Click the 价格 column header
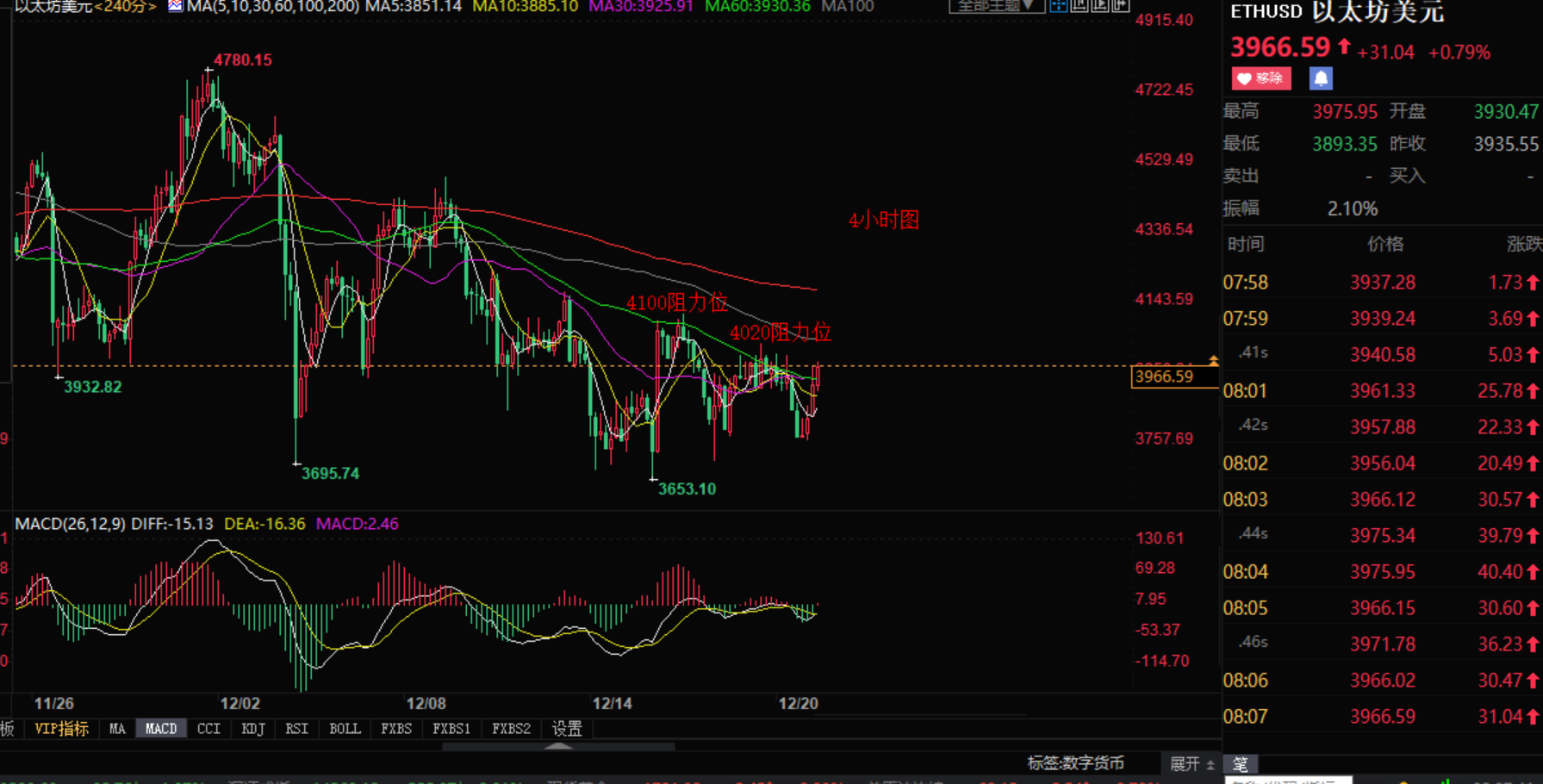Viewport: 1543px width, 784px height. pos(1385,245)
